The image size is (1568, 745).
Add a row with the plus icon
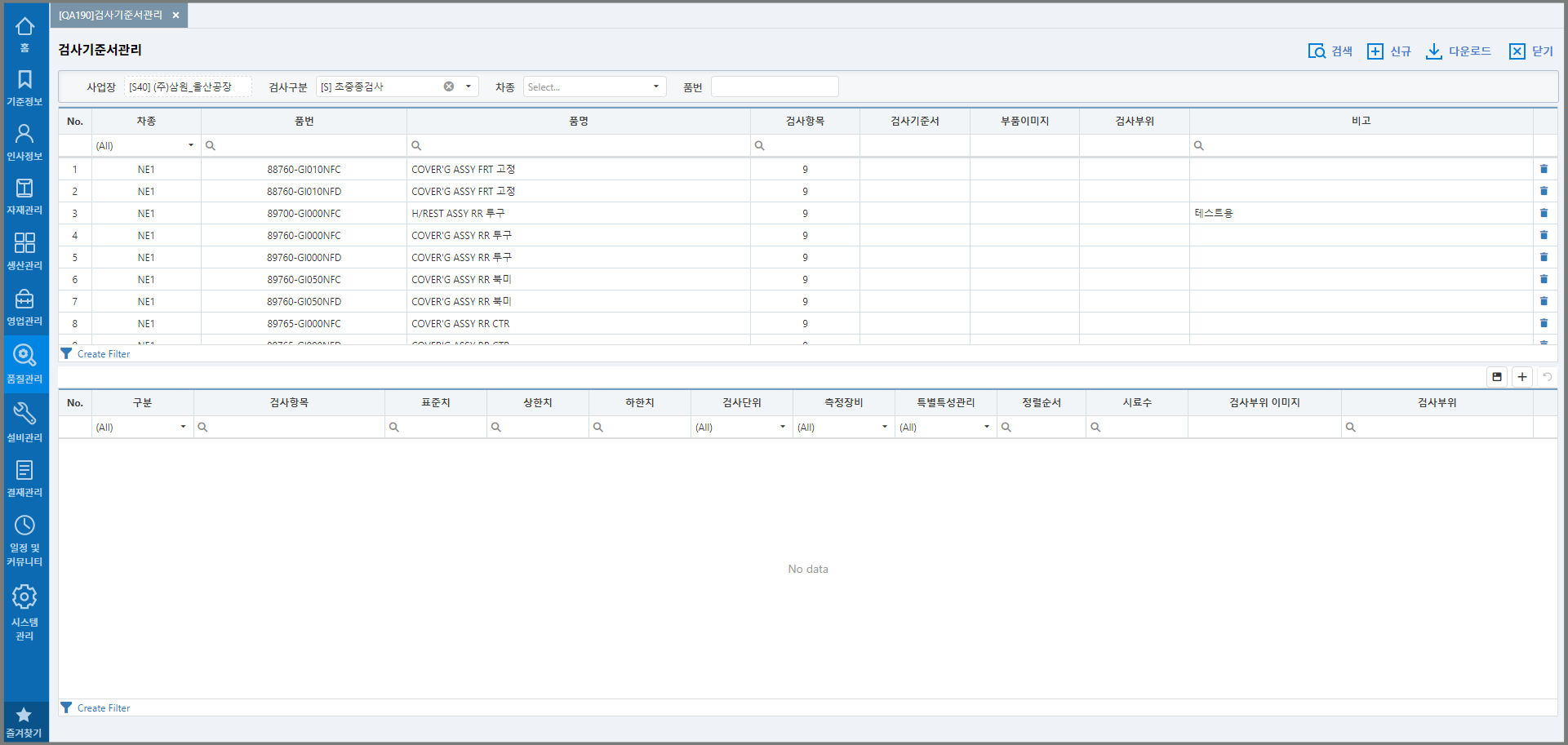click(x=1522, y=377)
